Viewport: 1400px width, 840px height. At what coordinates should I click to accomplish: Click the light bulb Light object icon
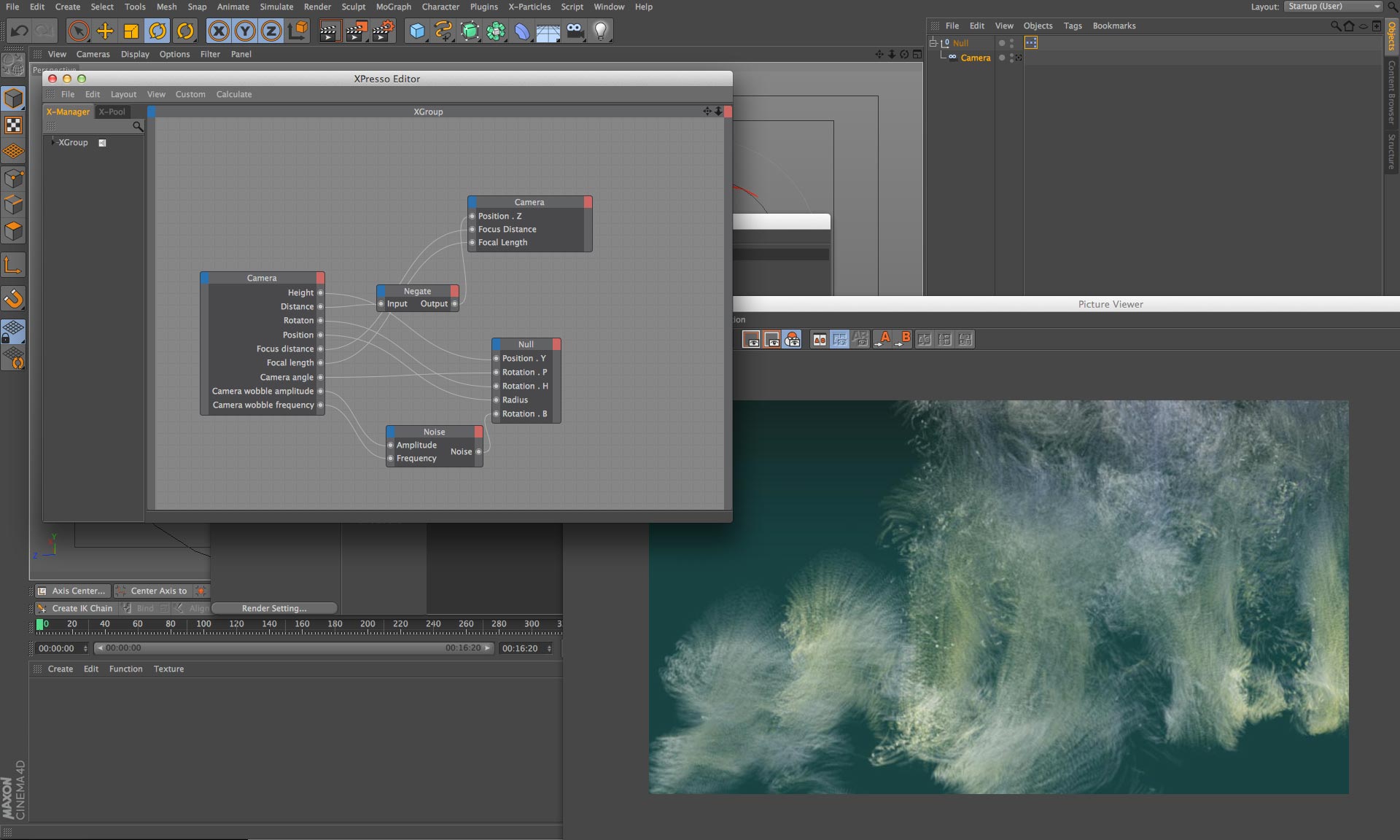pos(600,31)
